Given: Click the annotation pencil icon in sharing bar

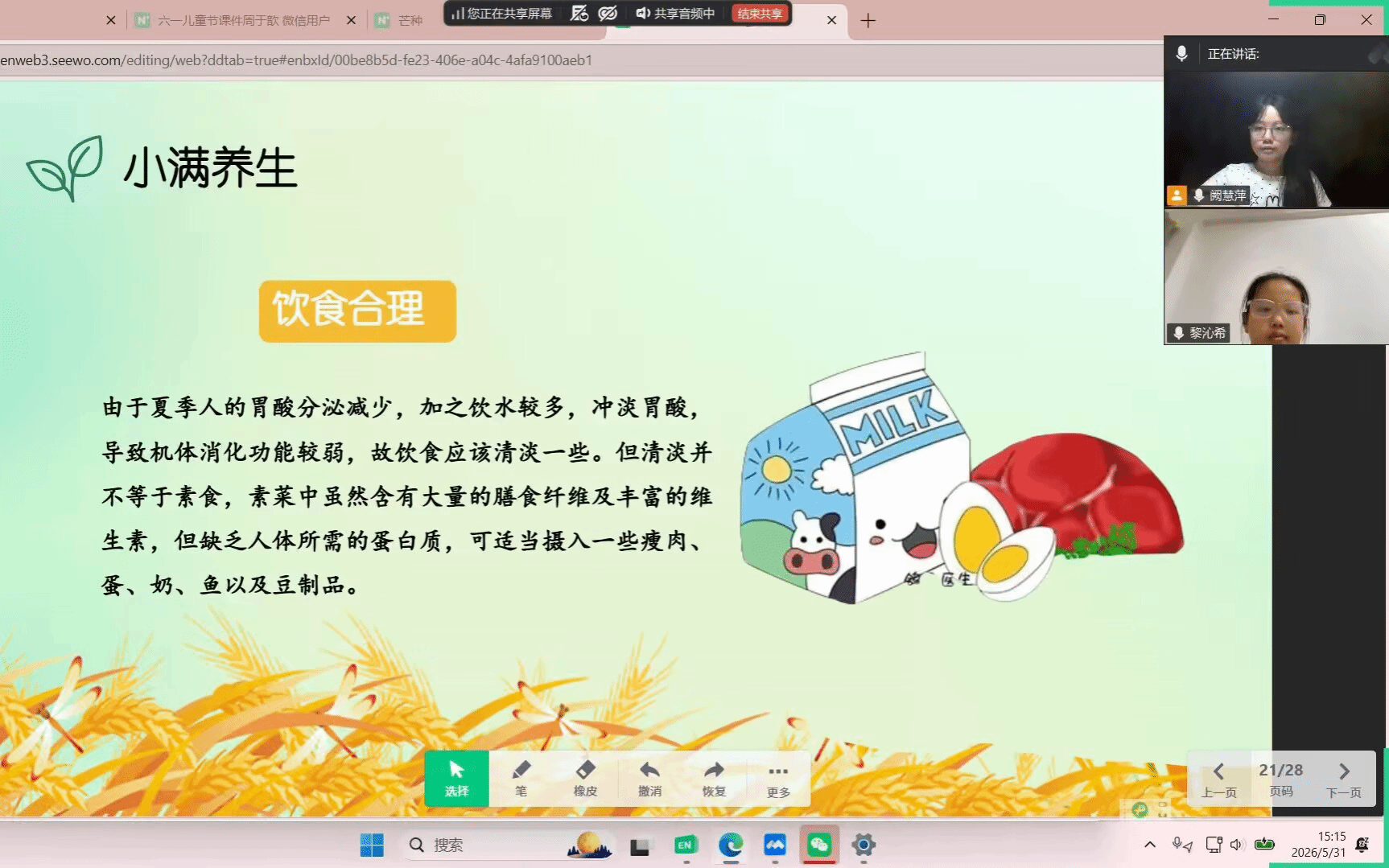Looking at the screenshot, I should tap(579, 14).
